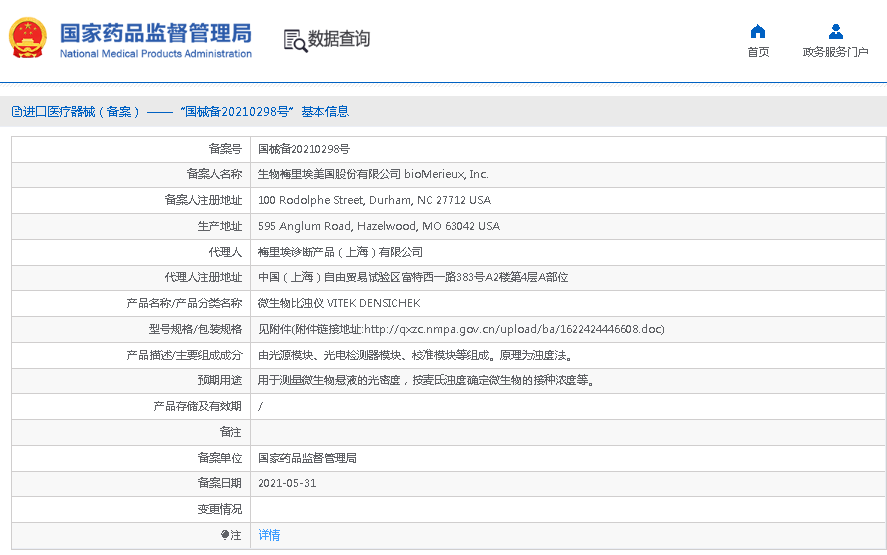Select the address 595 Anglum Road, Hazelwood

coord(378,226)
